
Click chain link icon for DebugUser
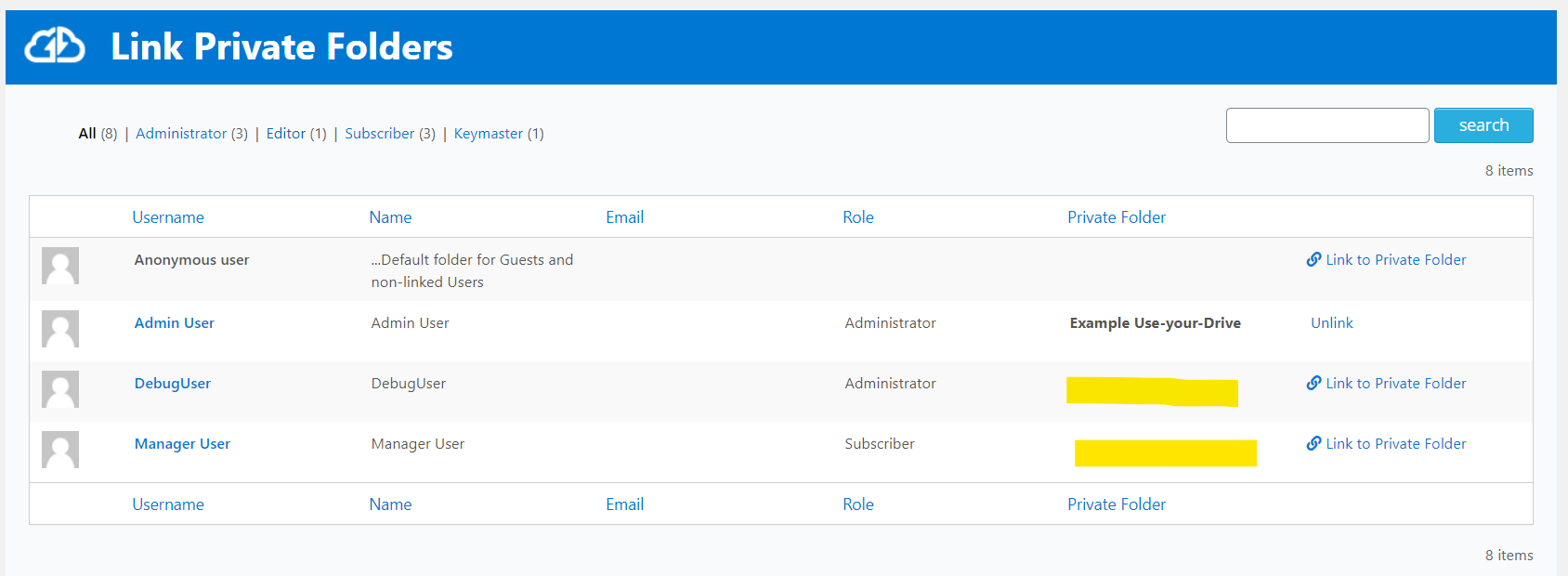coord(1313,384)
